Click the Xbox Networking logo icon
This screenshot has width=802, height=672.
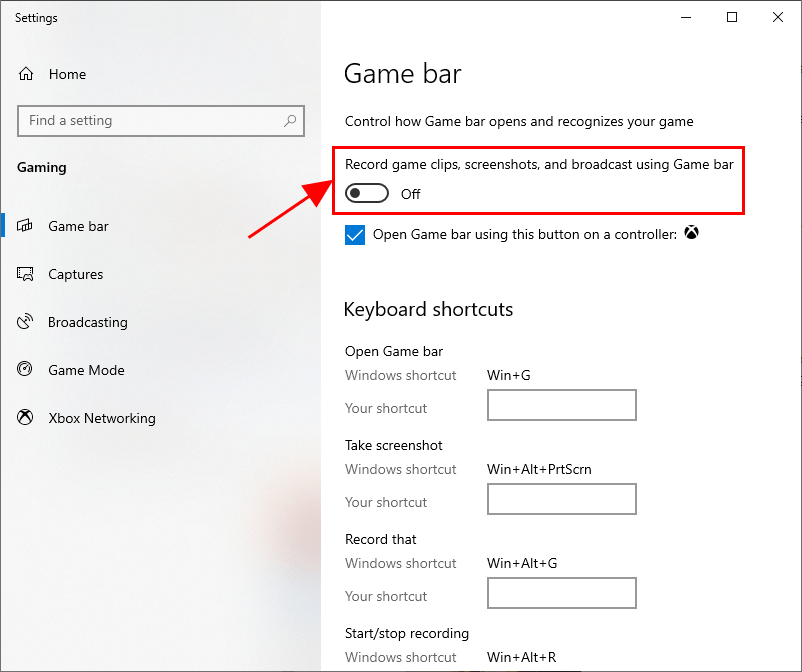[25, 418]
